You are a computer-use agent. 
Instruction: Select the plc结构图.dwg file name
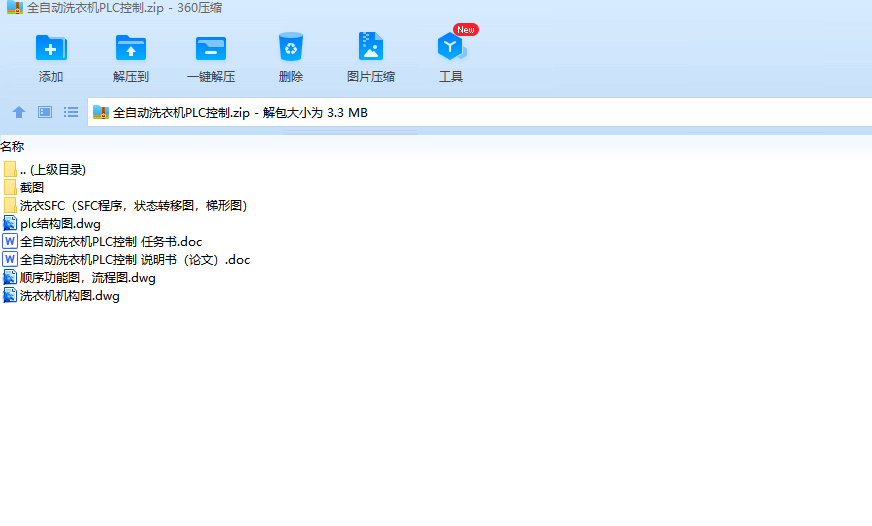(60, 224)
